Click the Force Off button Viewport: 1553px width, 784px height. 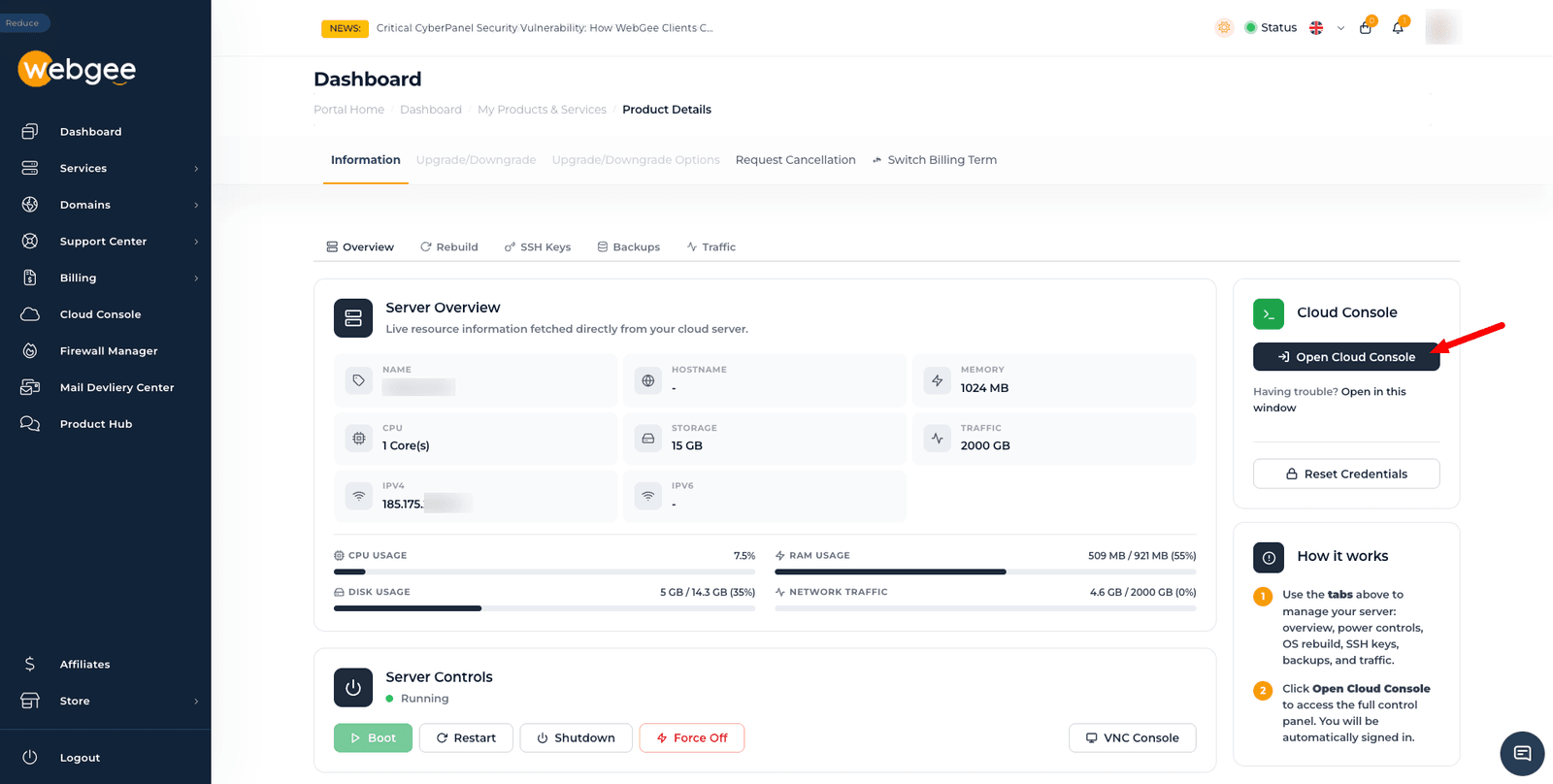coord(691,737)
